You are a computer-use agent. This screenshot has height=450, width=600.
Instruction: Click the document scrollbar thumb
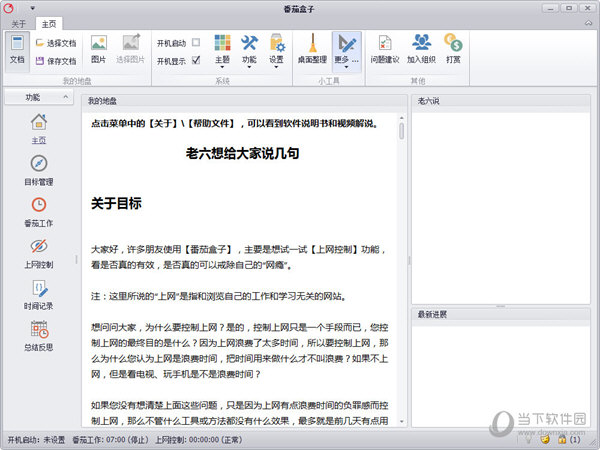[x=401, y=131]
